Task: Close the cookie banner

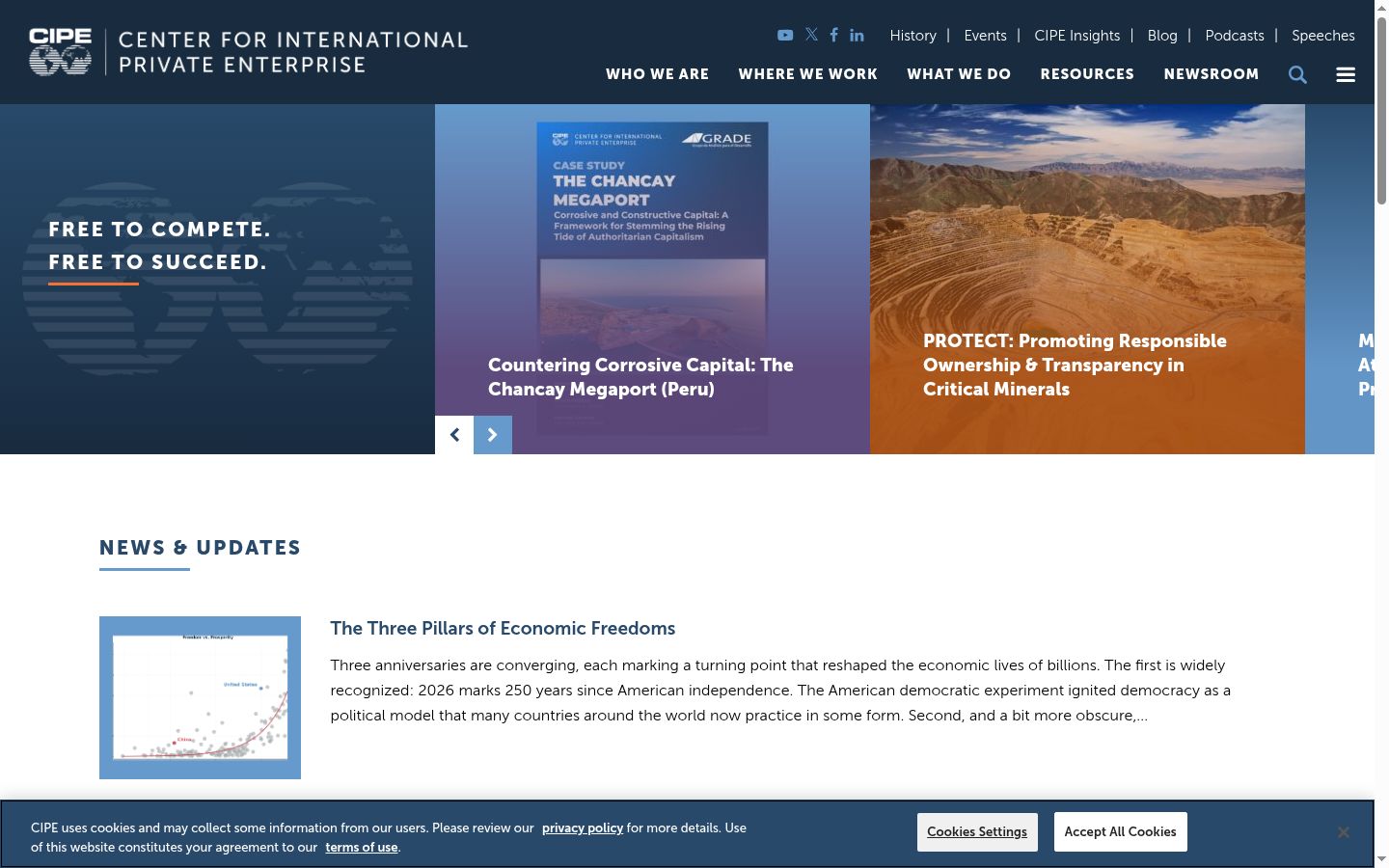Action: (x=1343, y=832)
